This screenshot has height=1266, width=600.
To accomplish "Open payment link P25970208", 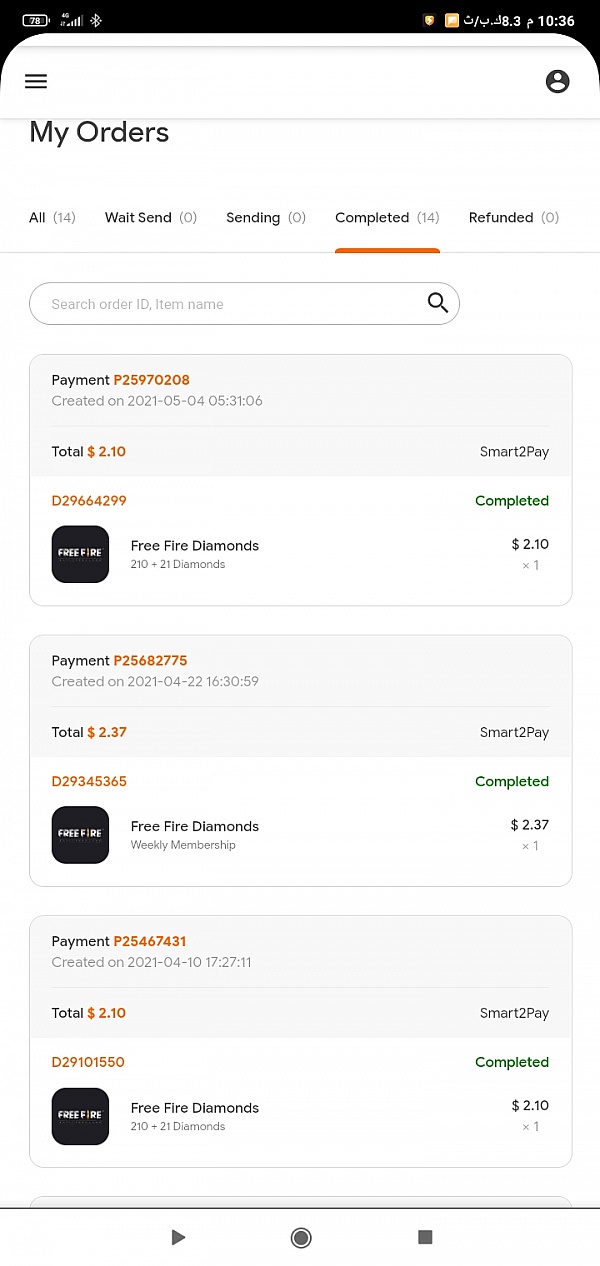I will 151,380.
